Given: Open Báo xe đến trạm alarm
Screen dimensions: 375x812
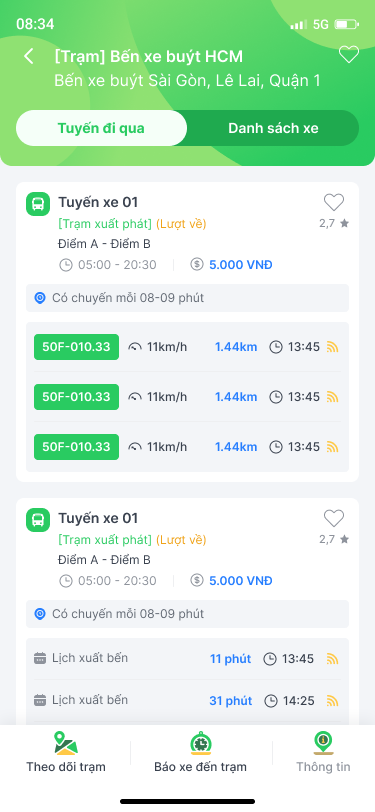Looking at the screenshot, I should click(200, 752).
